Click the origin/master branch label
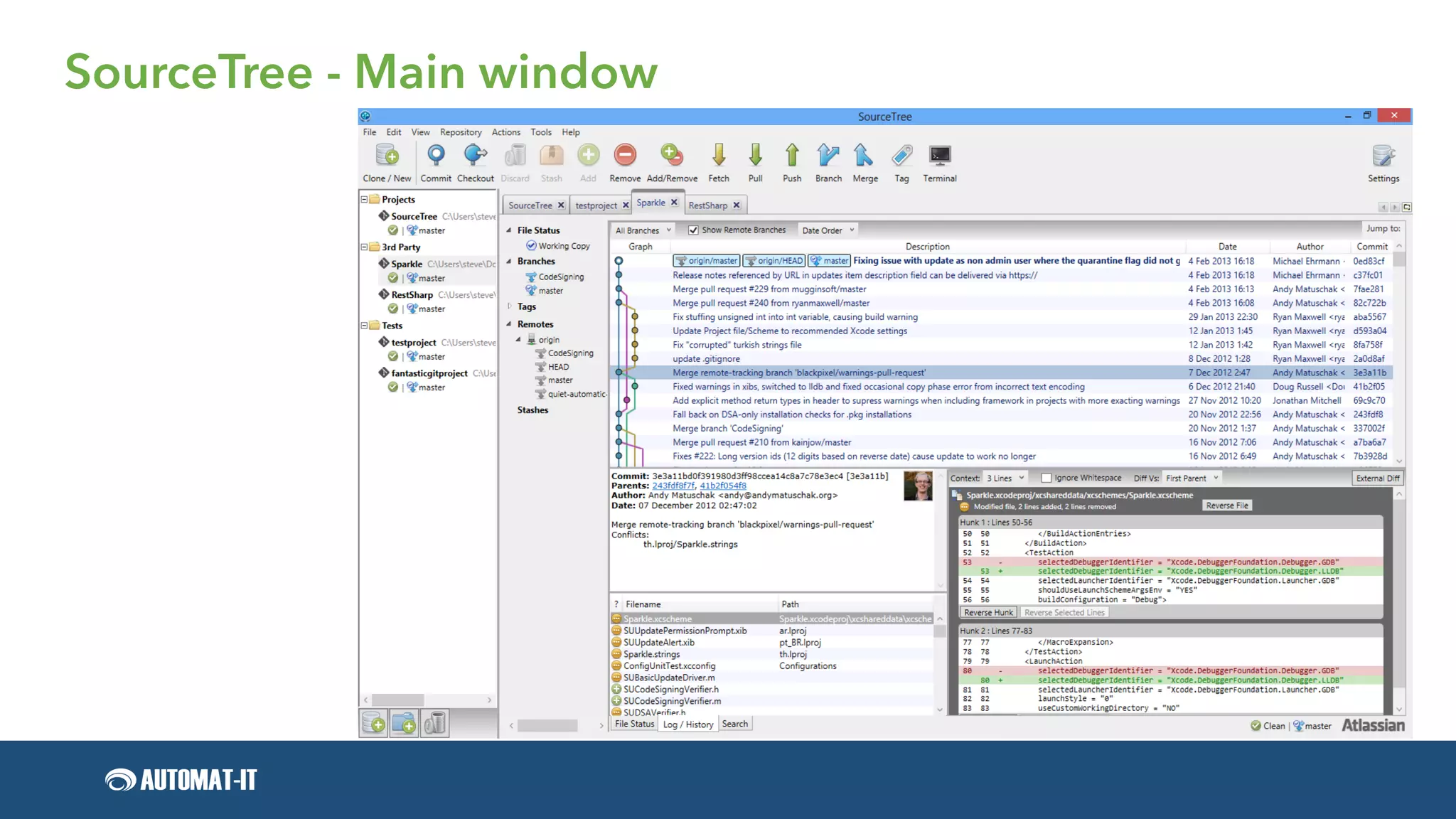This screenshot has width=1456, height=819. pyautogui.click(x=707, y=261)
